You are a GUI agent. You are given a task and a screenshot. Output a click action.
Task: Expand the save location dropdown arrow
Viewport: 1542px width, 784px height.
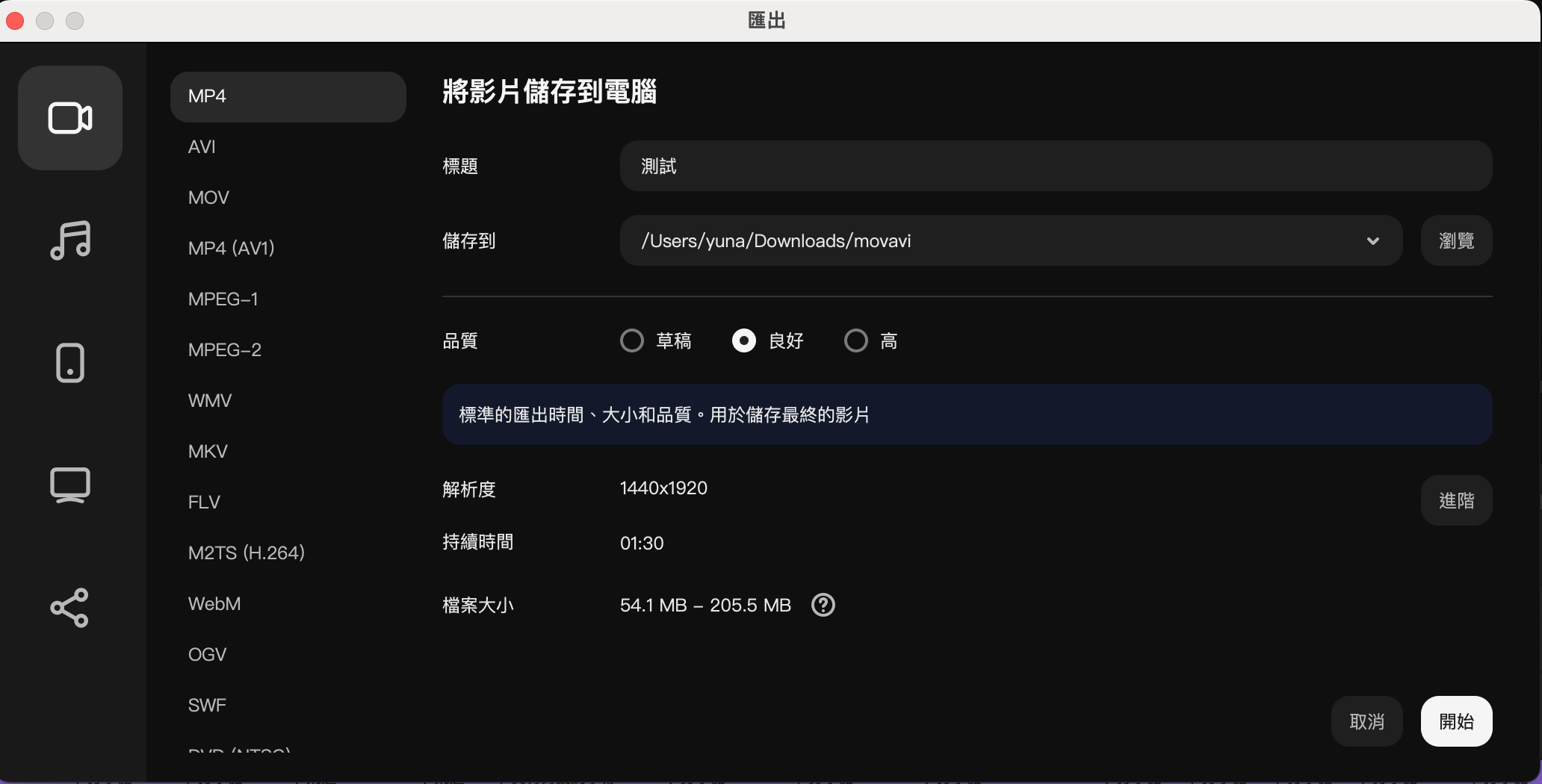[x=1372, y=240]
